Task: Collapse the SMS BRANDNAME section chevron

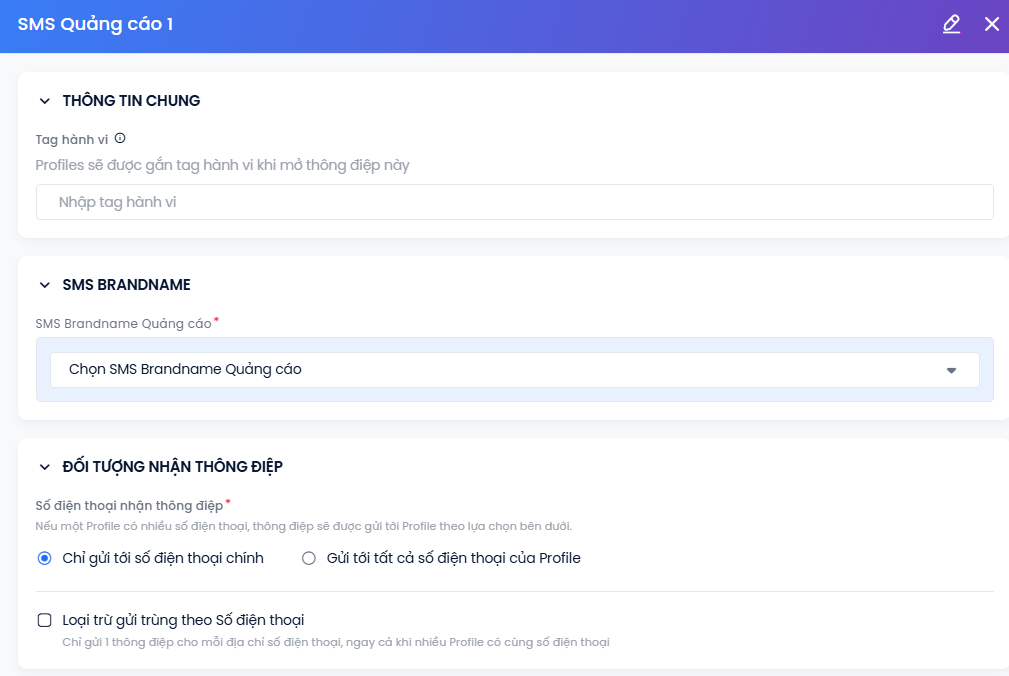Action: pyautogui.click(x=44, y=285)
